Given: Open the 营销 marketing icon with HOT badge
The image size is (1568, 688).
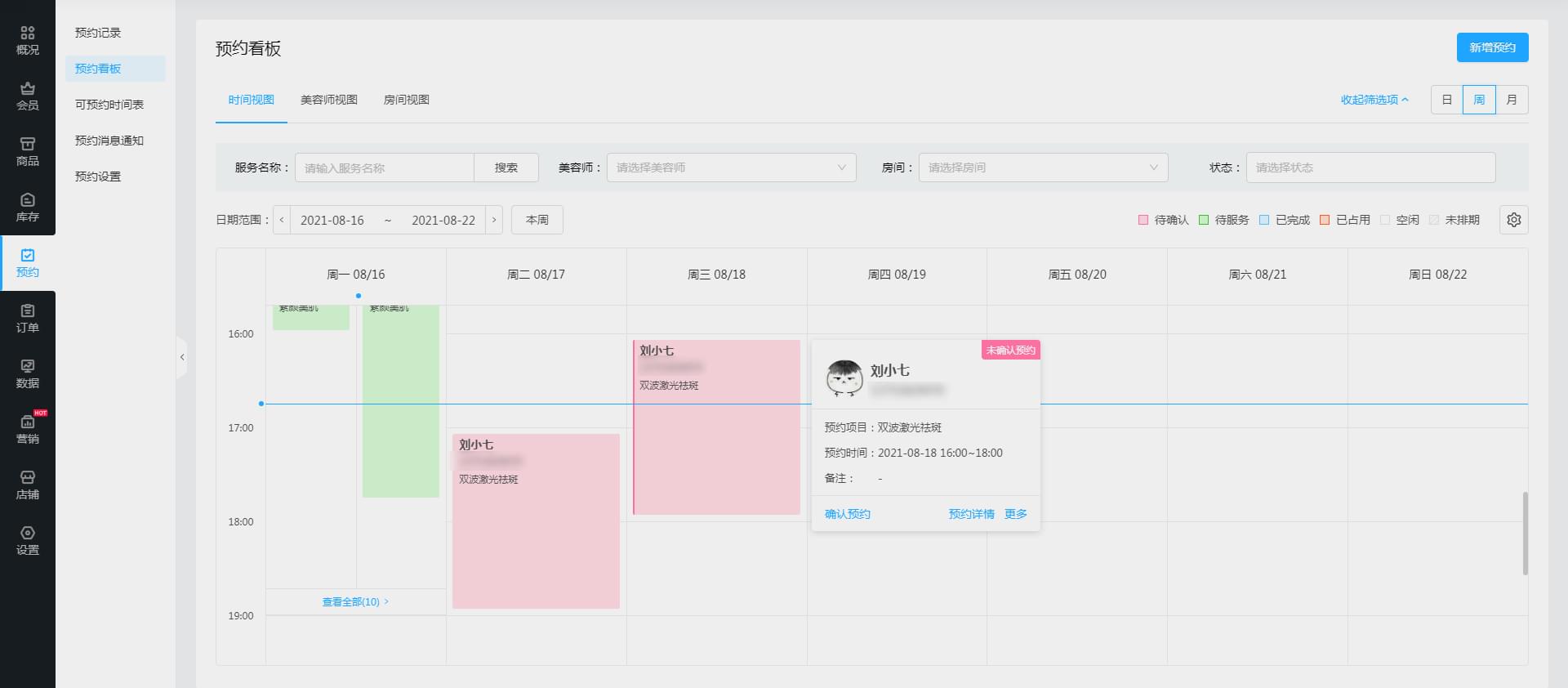Looking at the screenshot, I should click(28, 429).
